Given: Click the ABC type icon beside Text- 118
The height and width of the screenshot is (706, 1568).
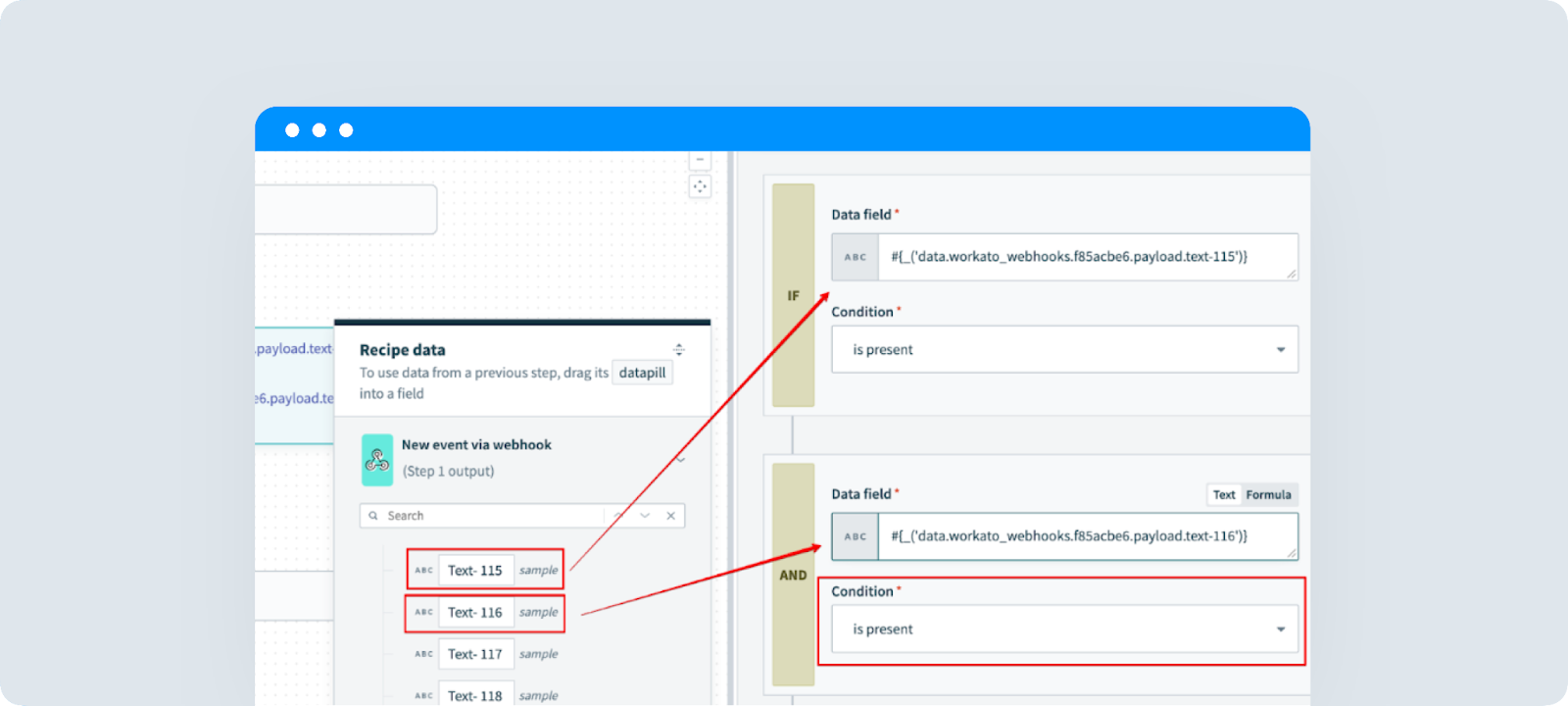Looking at the screenshot, I should (423, 696).
